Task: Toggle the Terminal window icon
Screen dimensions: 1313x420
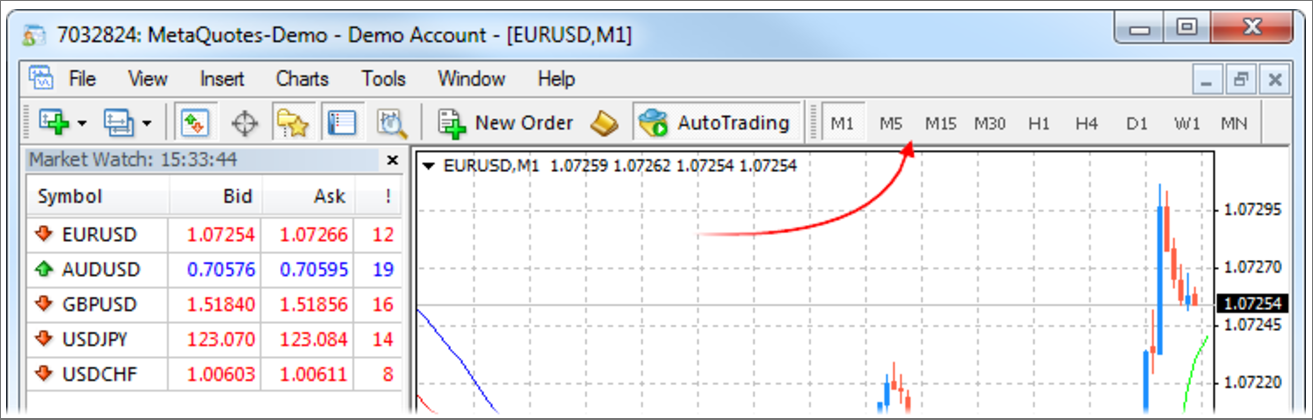Action: (x=343, y=123)
